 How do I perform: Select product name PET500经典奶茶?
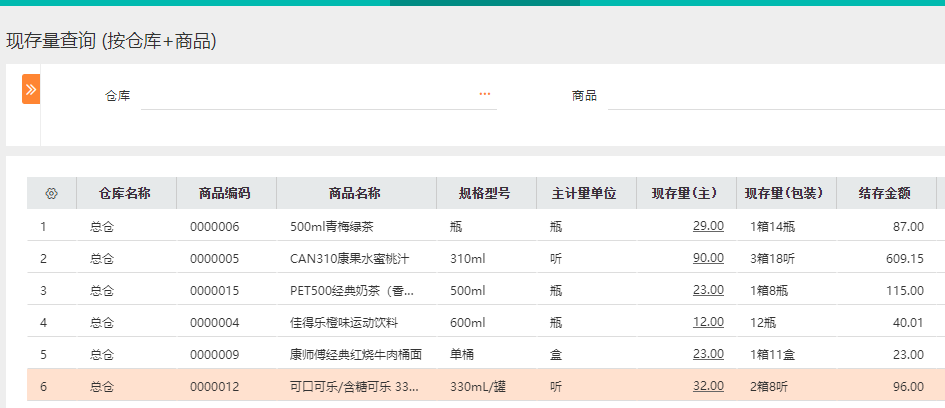click(352, 291)
